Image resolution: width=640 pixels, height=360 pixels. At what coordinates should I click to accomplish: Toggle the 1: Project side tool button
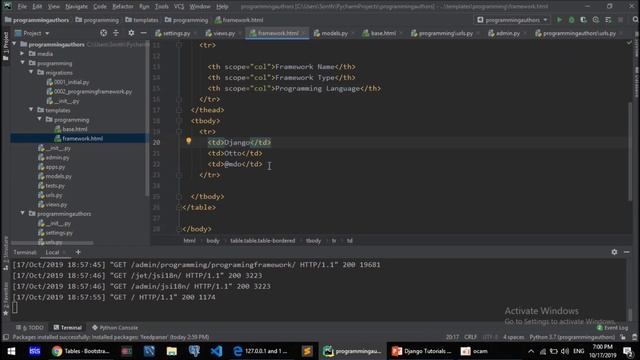pyautogui.click(x=5, y=46)
